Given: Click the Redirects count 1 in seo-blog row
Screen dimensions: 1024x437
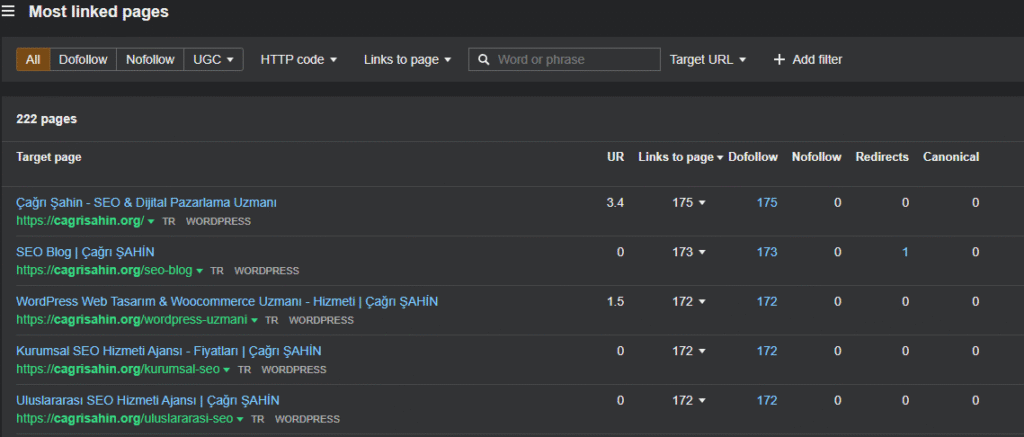Looking at the screenshot, I should click(905, 252).
